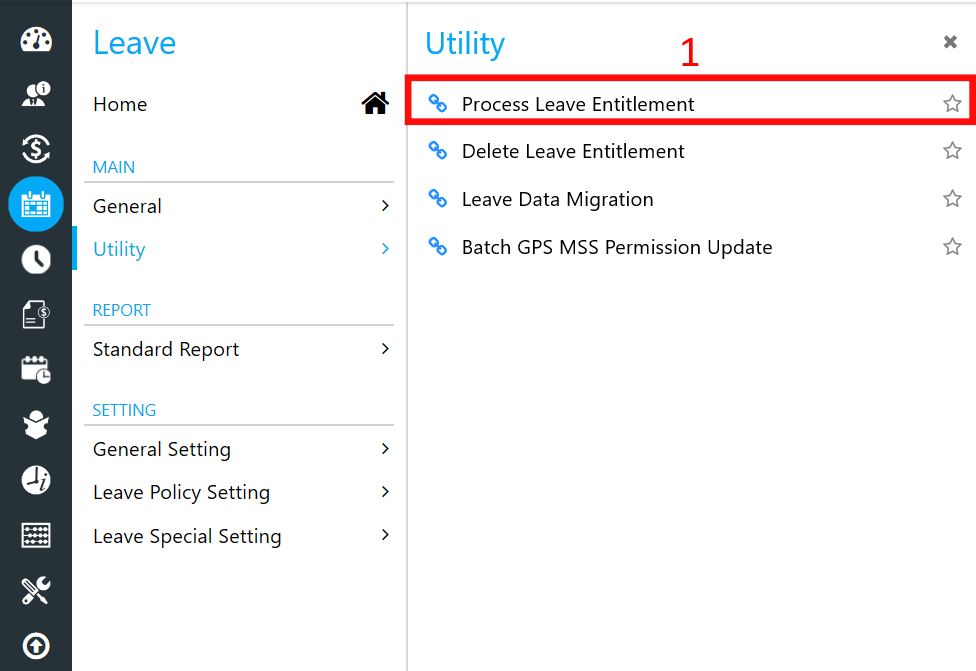This screenshot has height=671, width=976.
Task: Click the upload arrow circle icon
Action: coord(36,645)
